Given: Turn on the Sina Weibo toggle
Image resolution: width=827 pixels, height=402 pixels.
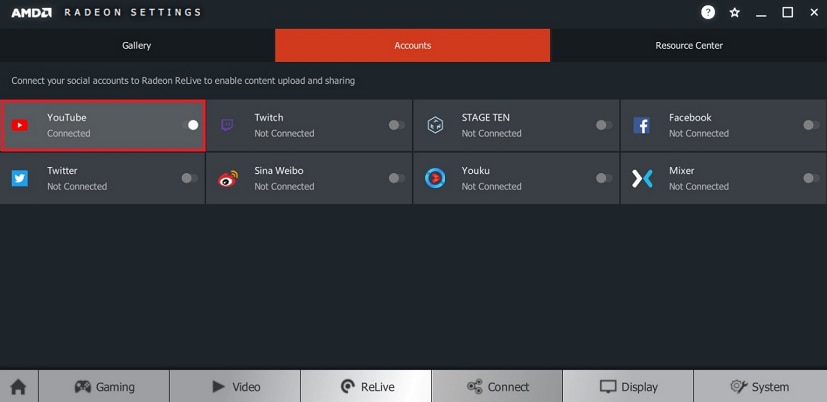Looking at the screenshot, I should click(x=397, y=178).
